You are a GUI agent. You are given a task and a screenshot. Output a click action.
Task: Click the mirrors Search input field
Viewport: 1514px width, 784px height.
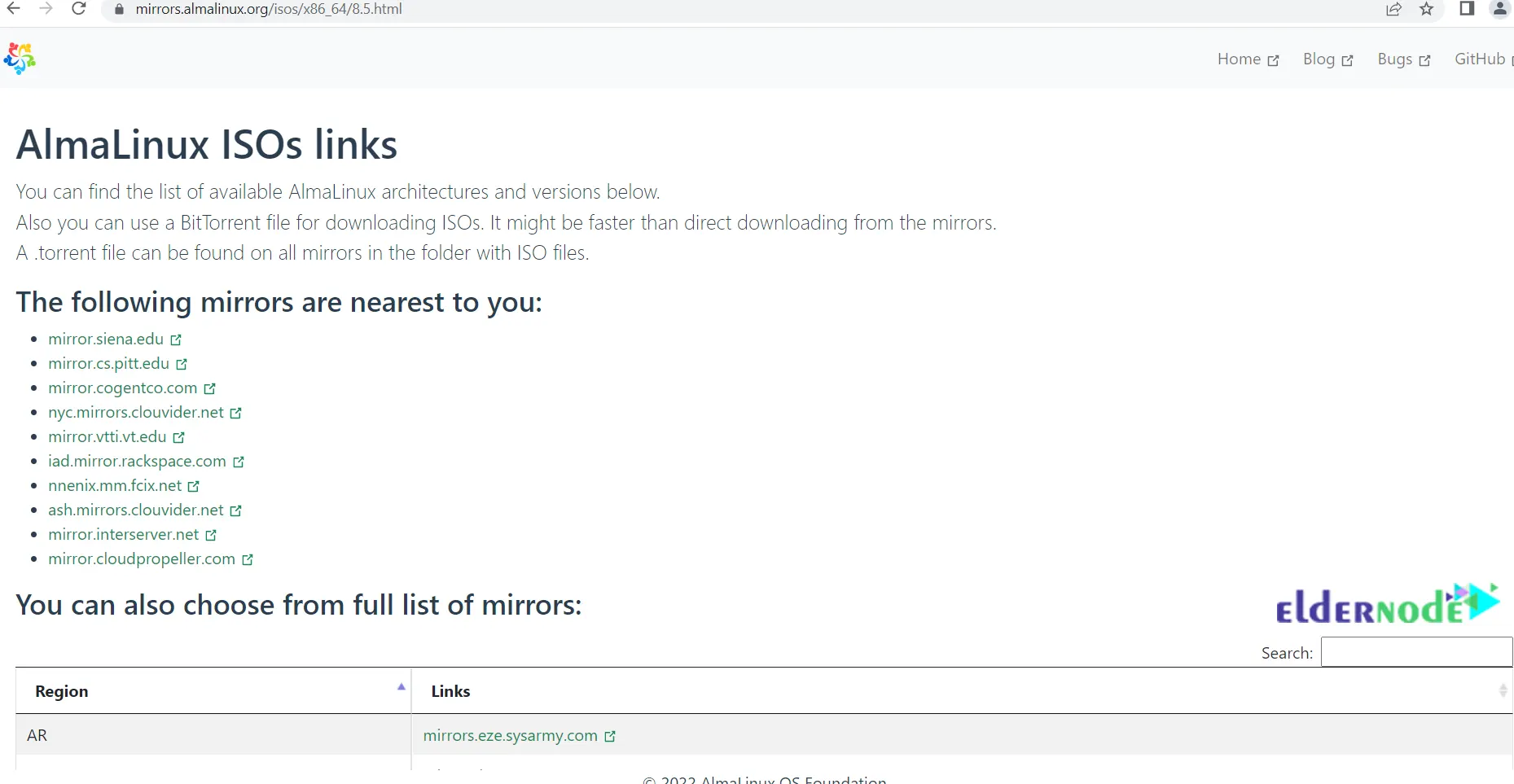1416,652
